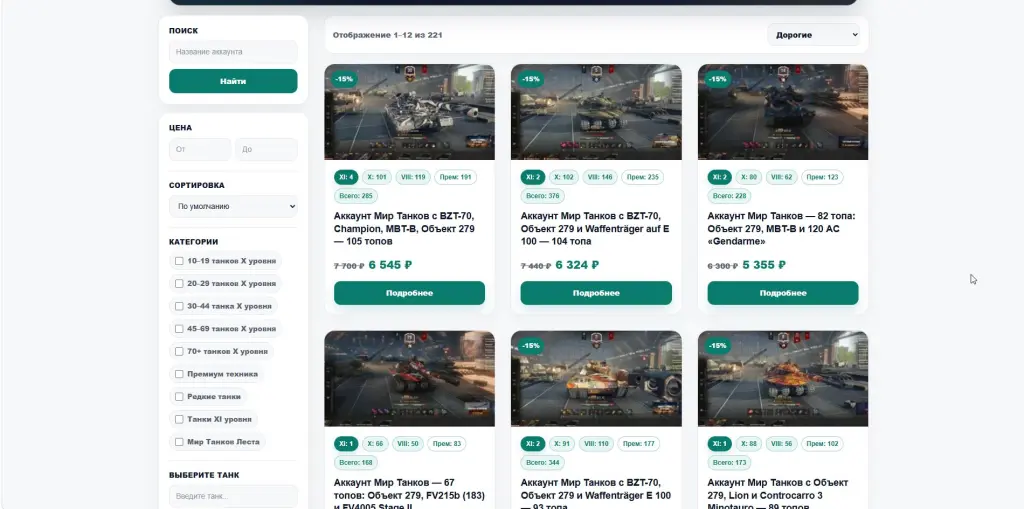Click the X: 80 tag
This screenshot has width=1024, height=509.
749,177
